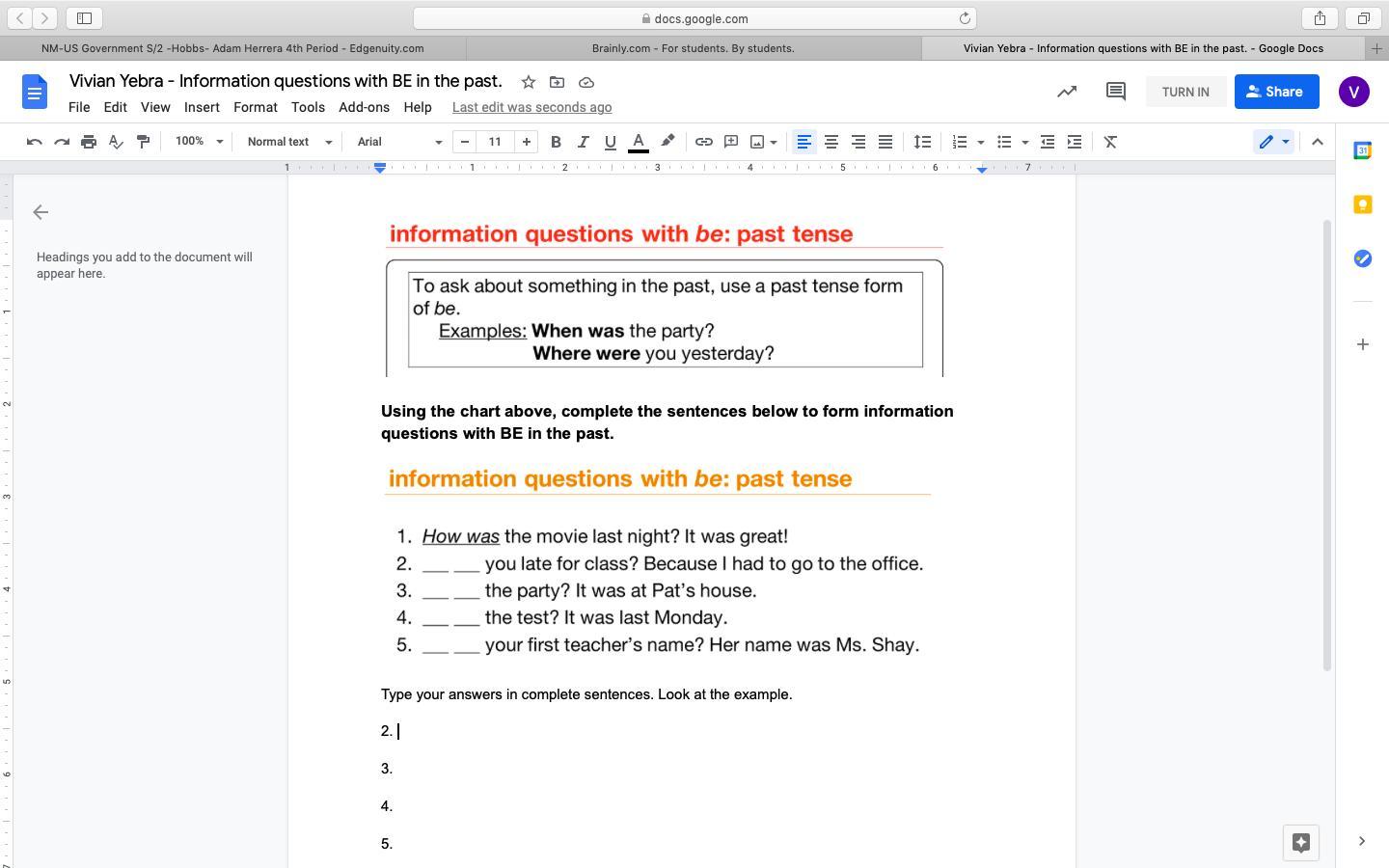Open the Format menu
This screenshot has width=1389, height=868.
pos(255,107)
